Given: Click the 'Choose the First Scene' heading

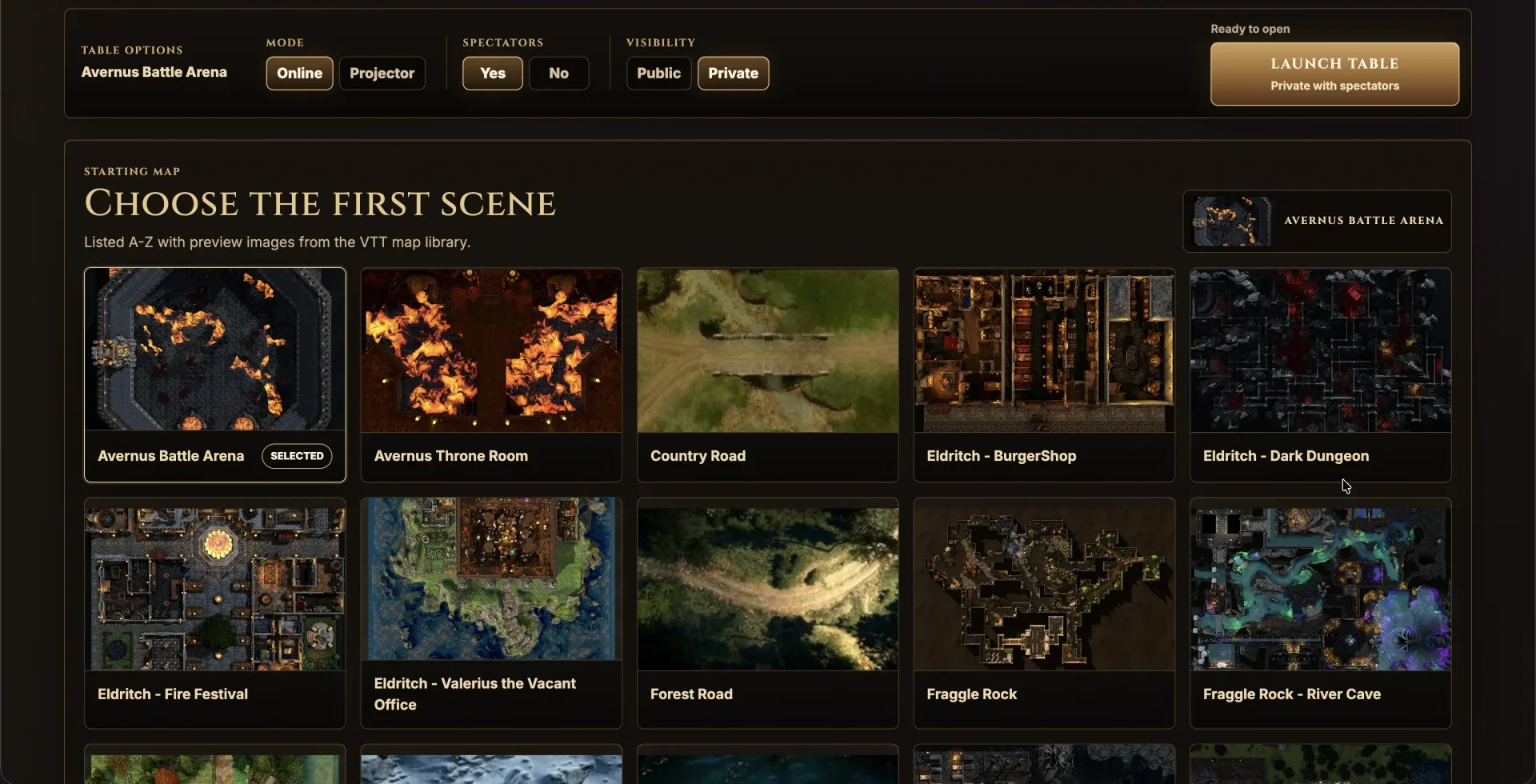Looking at the screenshot, I should pyautogui.click(x=320, y=204).
